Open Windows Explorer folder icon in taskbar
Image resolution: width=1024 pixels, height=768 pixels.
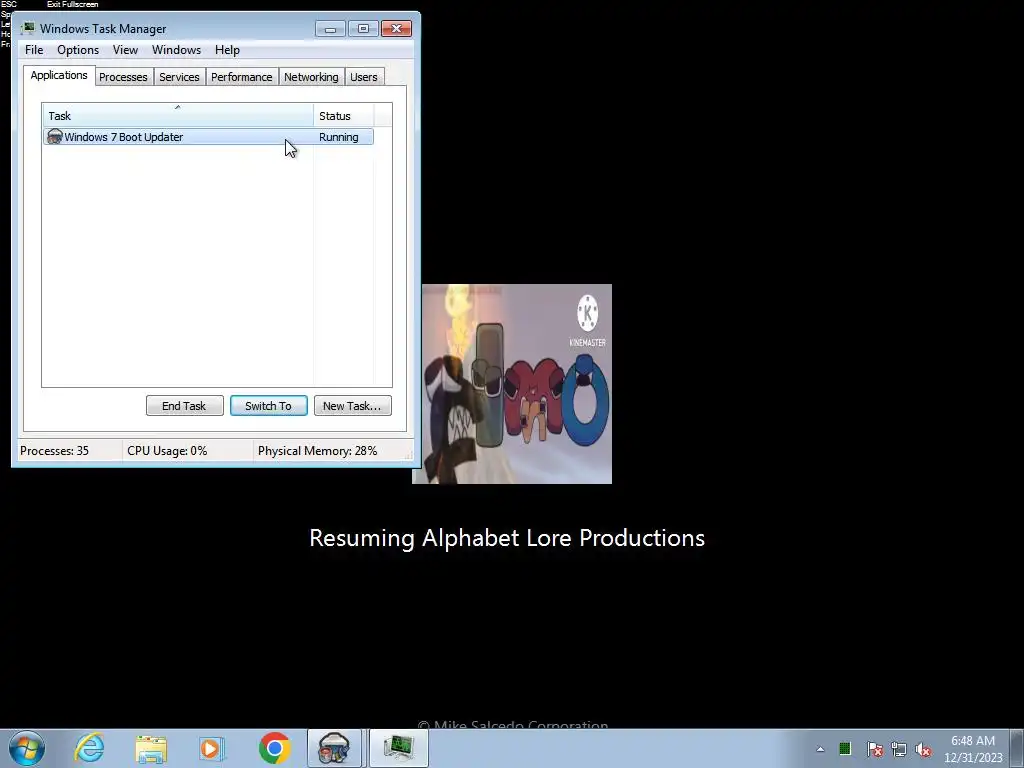point(151,748)
